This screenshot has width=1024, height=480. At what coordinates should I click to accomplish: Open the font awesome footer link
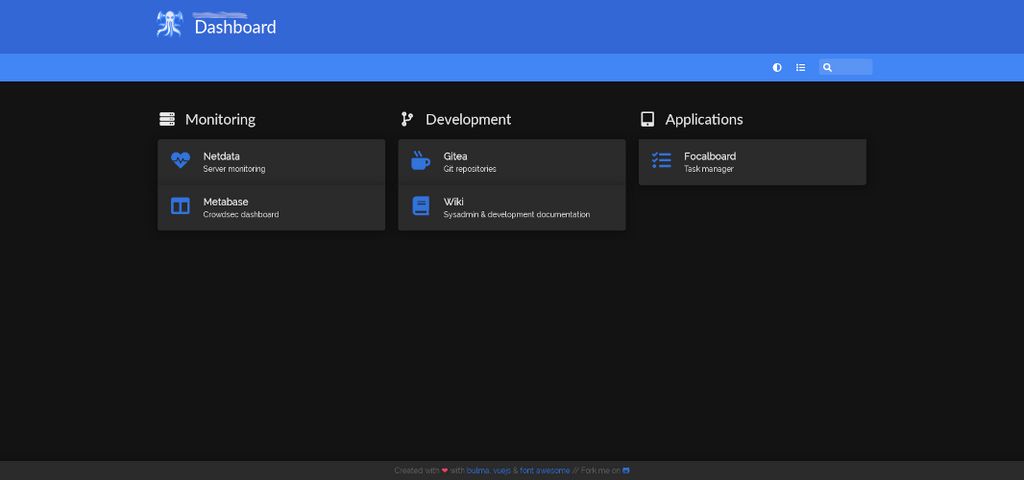545,470
